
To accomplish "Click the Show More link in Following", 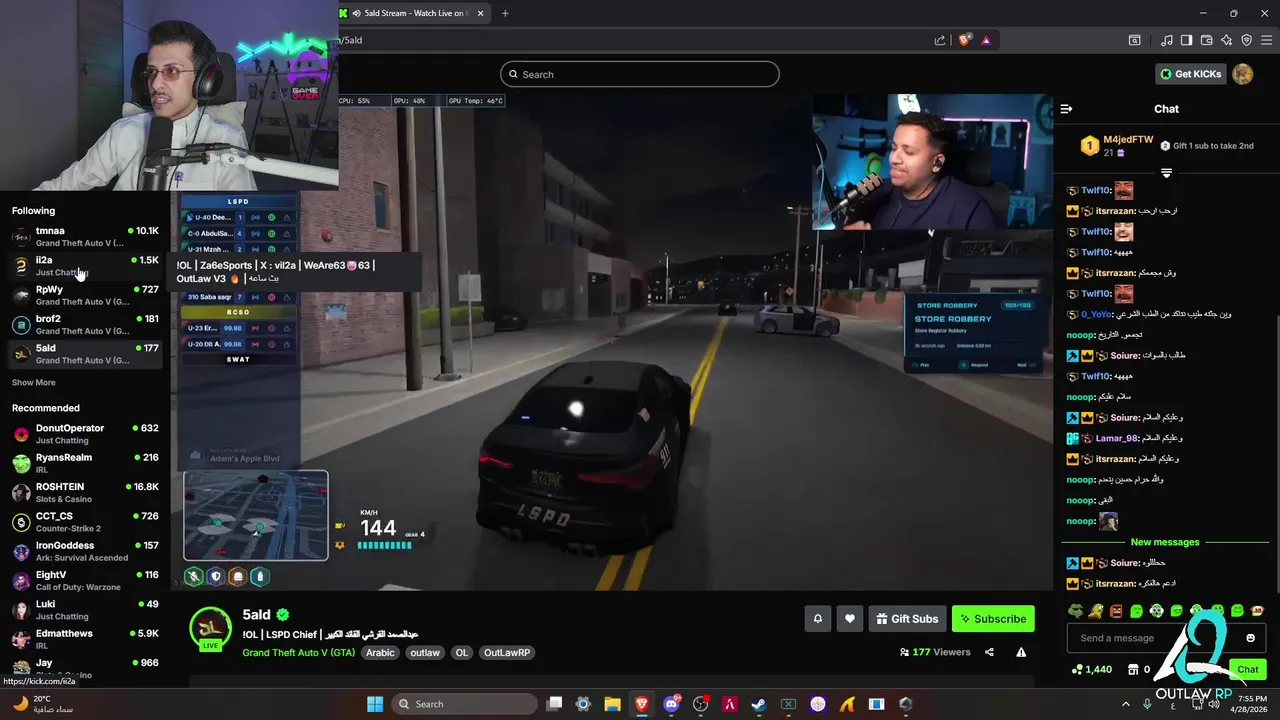I will 34,382.
